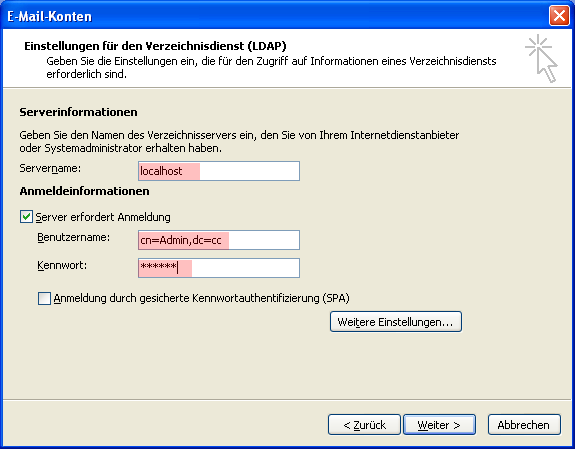Focus the Servername field containing localhost
Image resolution: width=575 pixels, height=449 pixels.
[x=219, y=171]
